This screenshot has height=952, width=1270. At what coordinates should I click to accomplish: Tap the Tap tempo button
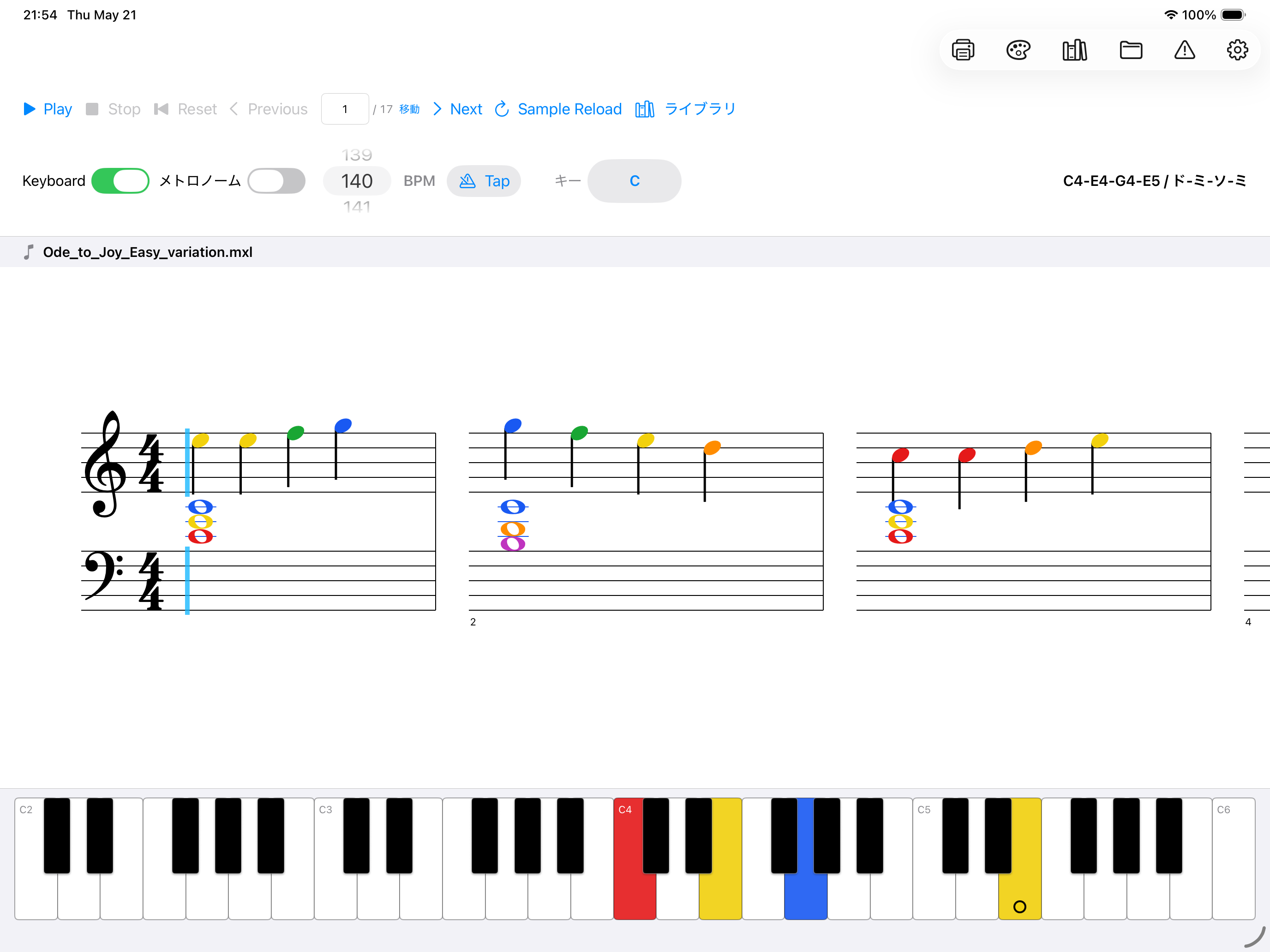click(x=484, y=181)
